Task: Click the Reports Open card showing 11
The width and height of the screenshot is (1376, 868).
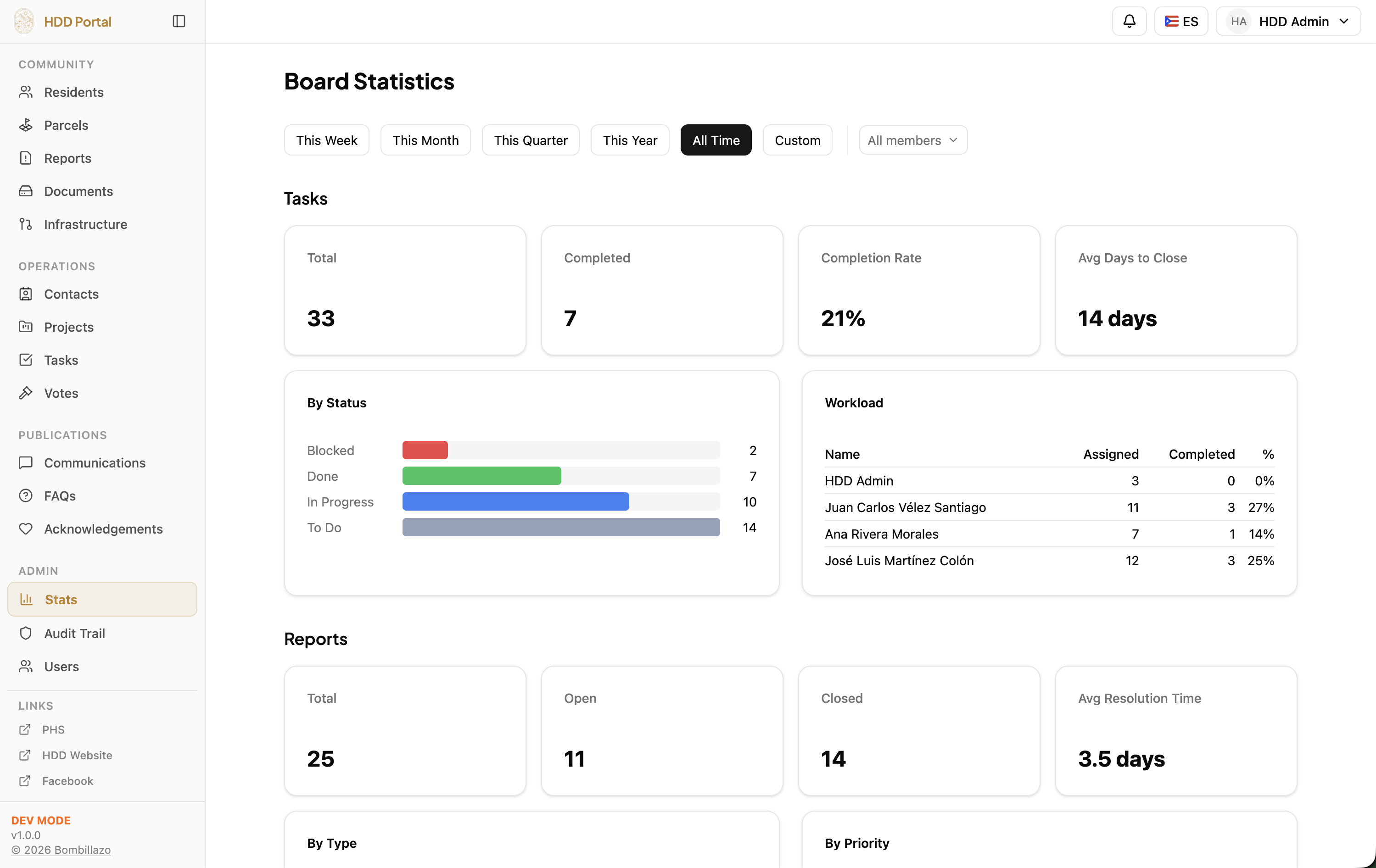Action: click(662, 731)
